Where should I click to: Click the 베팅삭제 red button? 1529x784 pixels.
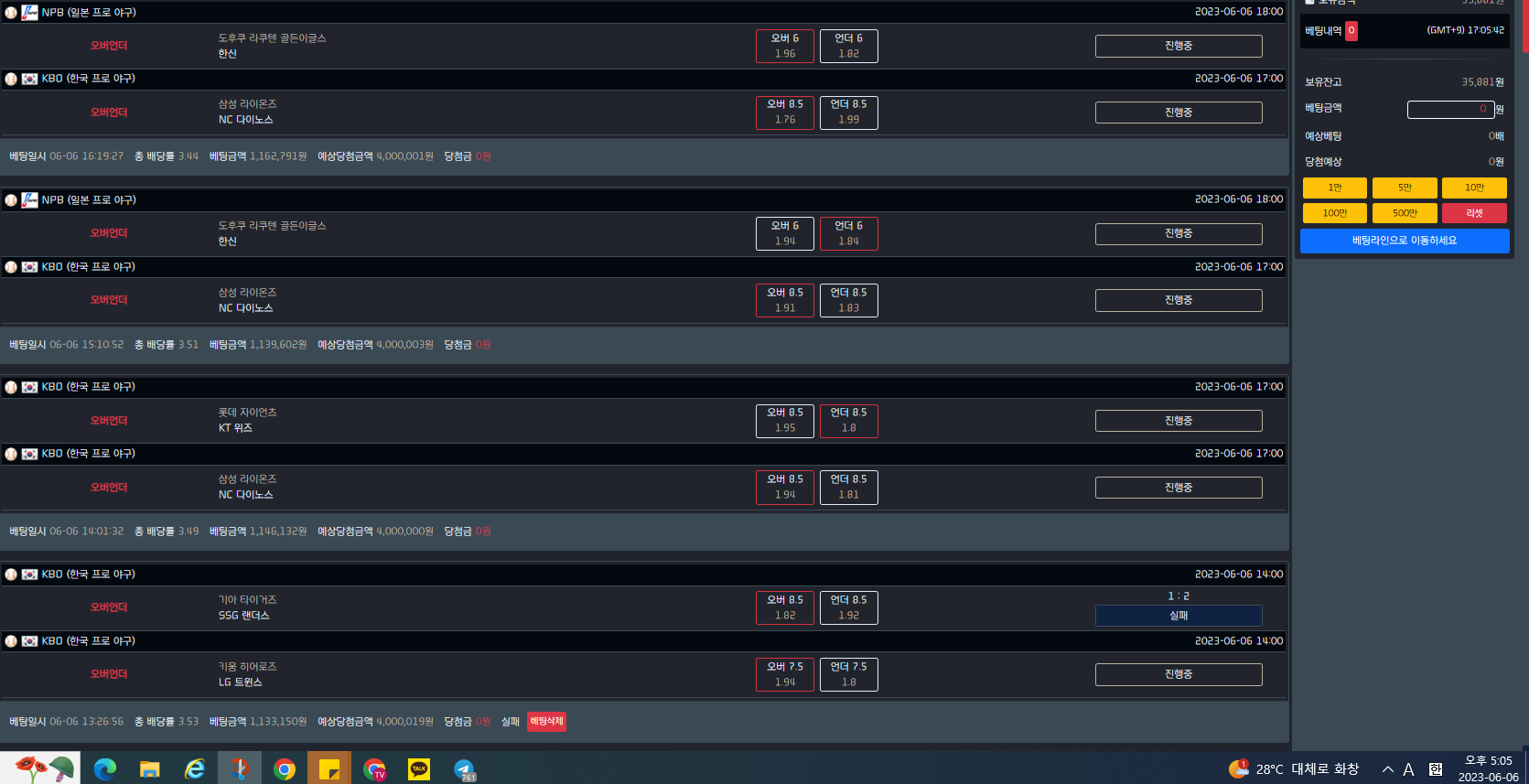tap(546, 722)
